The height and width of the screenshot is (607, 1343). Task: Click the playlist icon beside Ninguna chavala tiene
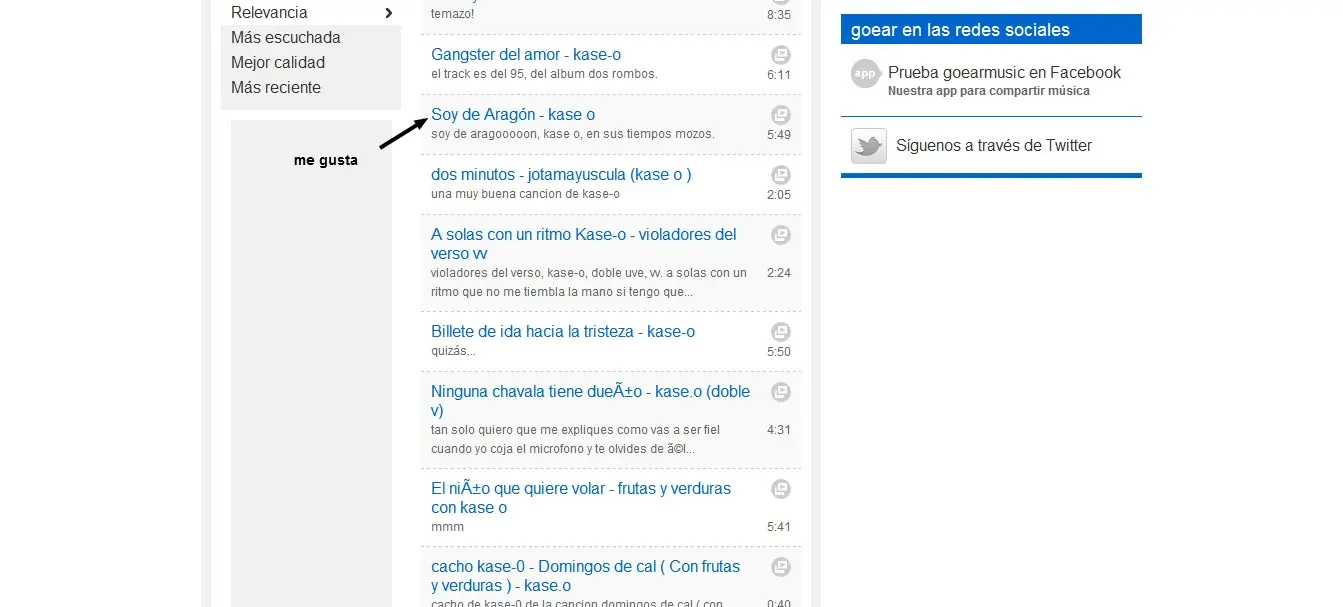coord(780,392)
